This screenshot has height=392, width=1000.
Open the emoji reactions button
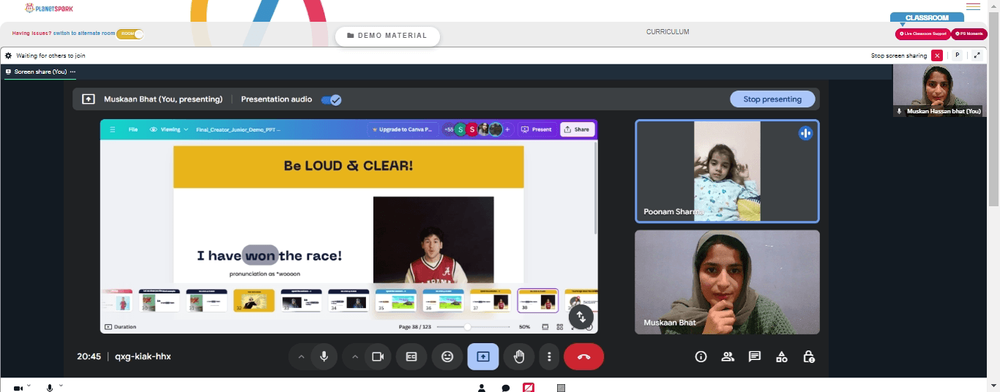pos(447,357)
